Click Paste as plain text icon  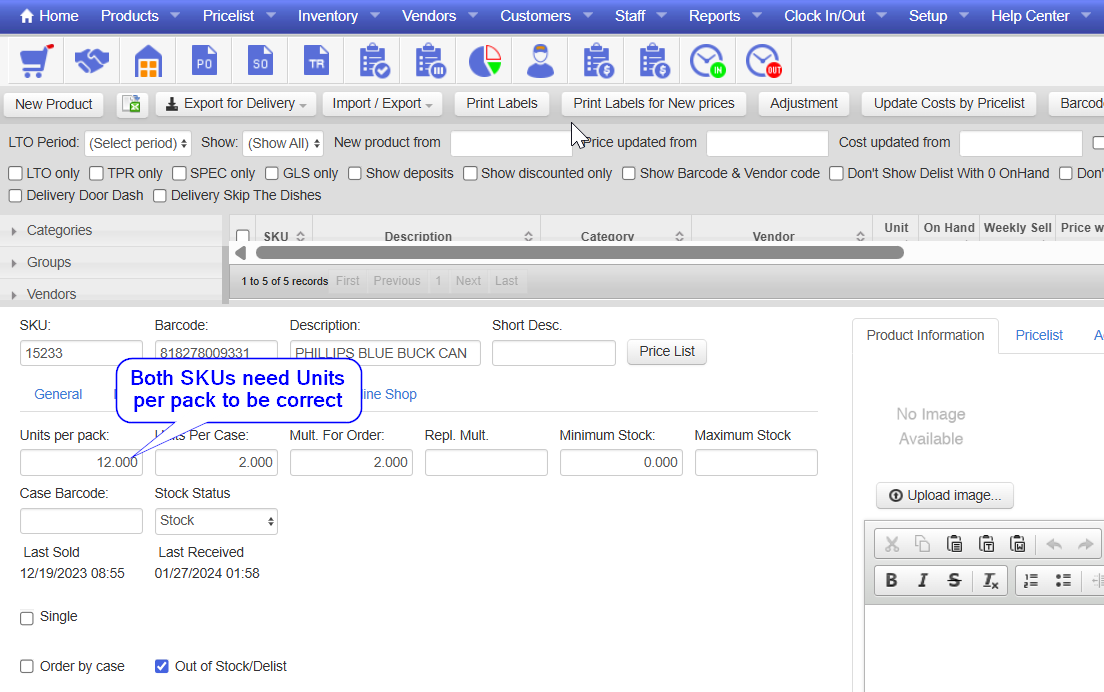[x=986, y=544]
